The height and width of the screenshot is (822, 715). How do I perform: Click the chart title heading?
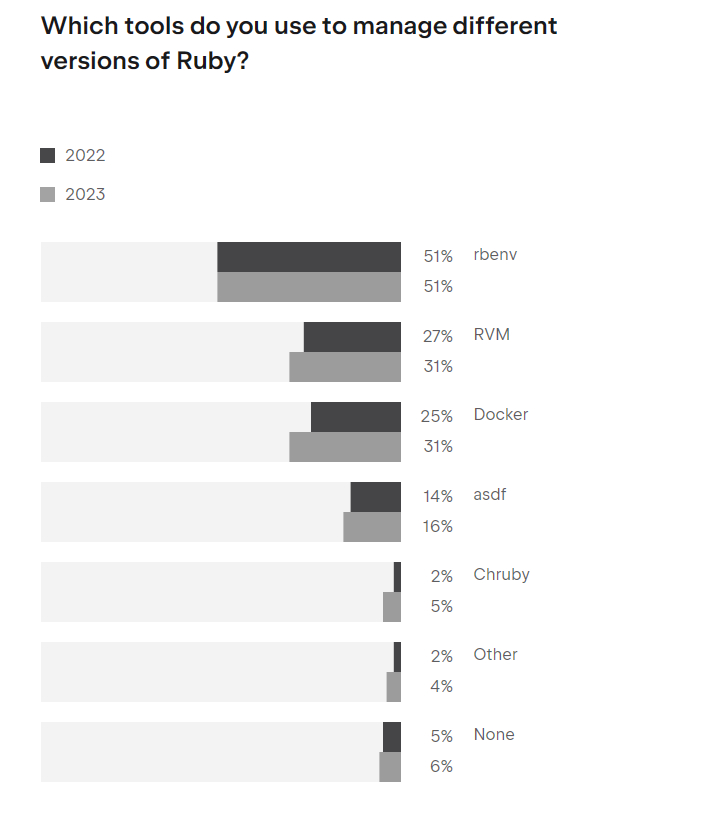tap(299, 43)
